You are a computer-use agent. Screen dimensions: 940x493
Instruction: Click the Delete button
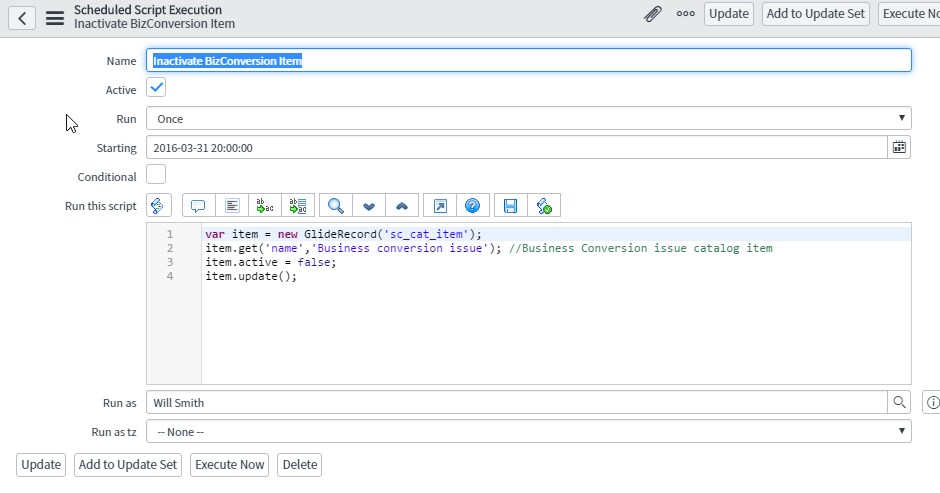click(x=299, y=464)
